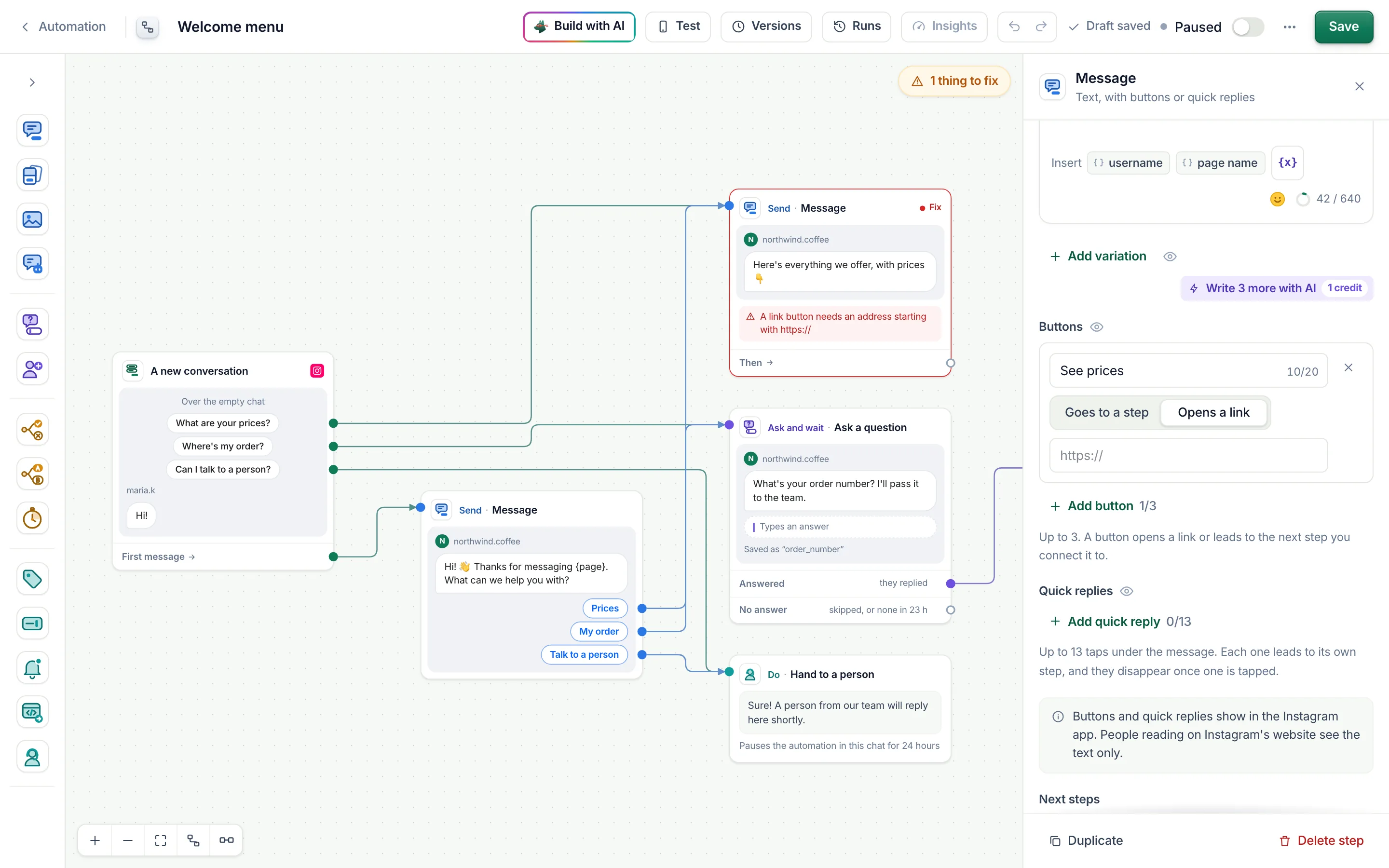Save the automation

pos(1344,27)
